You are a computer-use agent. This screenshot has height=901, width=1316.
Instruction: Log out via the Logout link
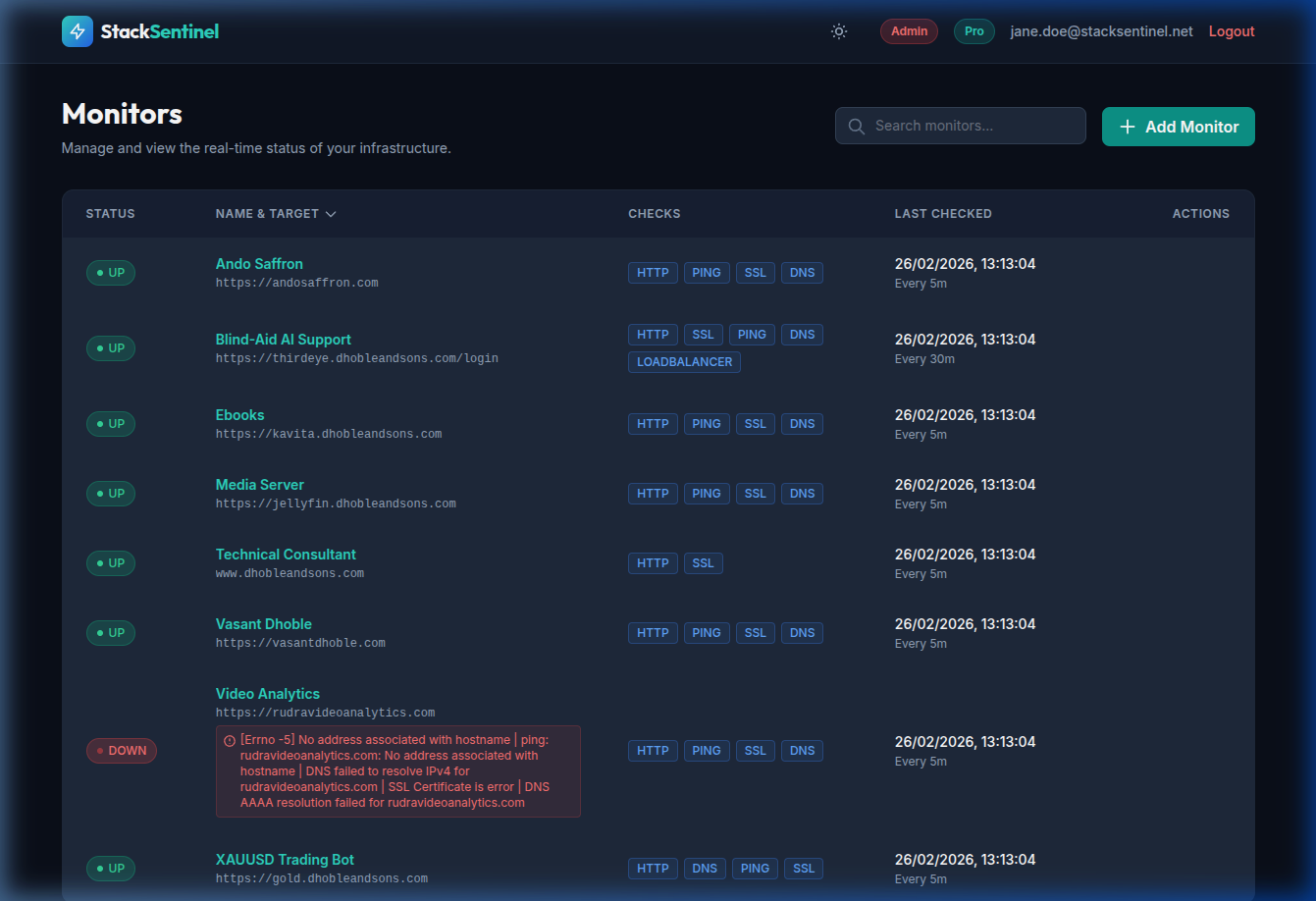coord(1232,31)
